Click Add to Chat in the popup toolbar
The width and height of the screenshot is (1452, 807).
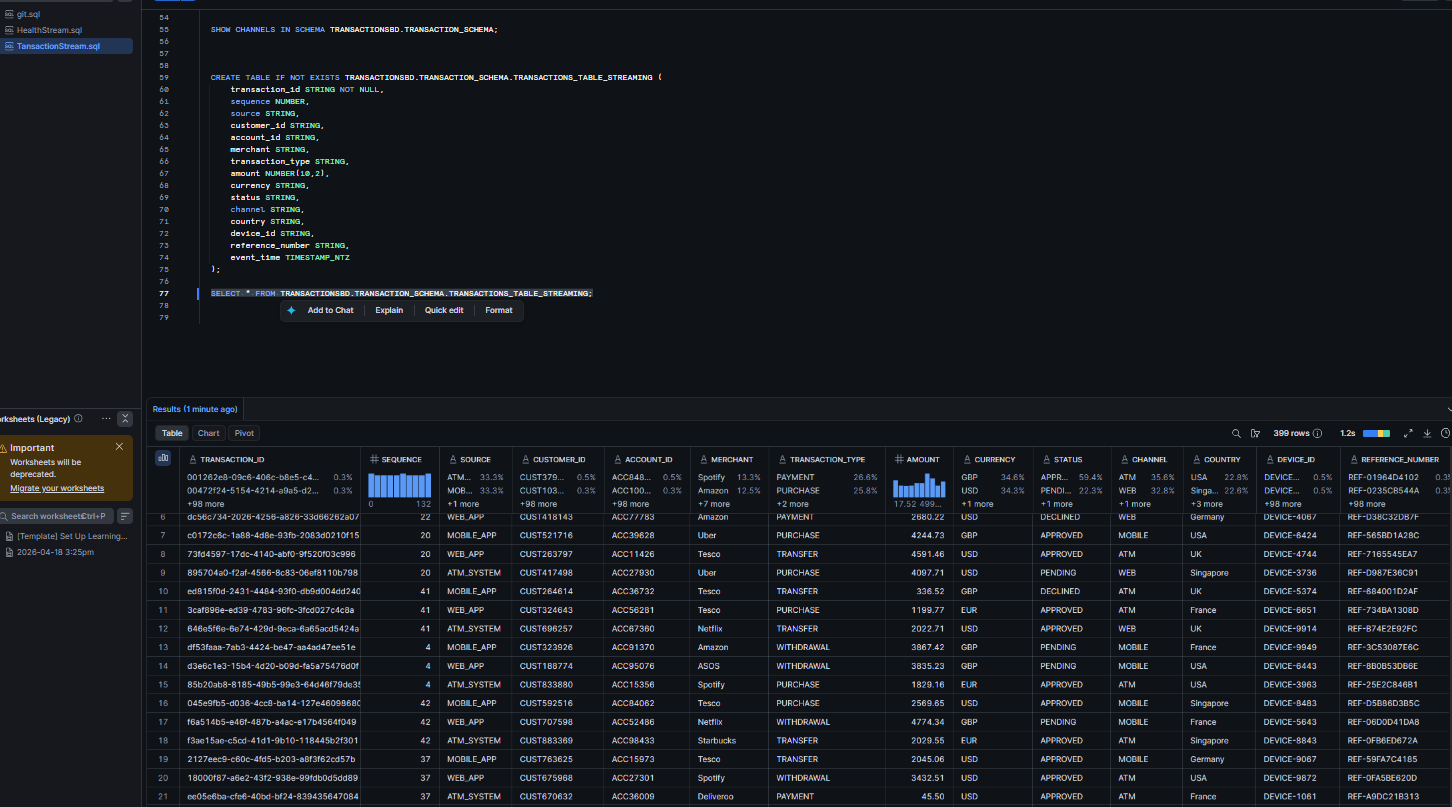330,311
